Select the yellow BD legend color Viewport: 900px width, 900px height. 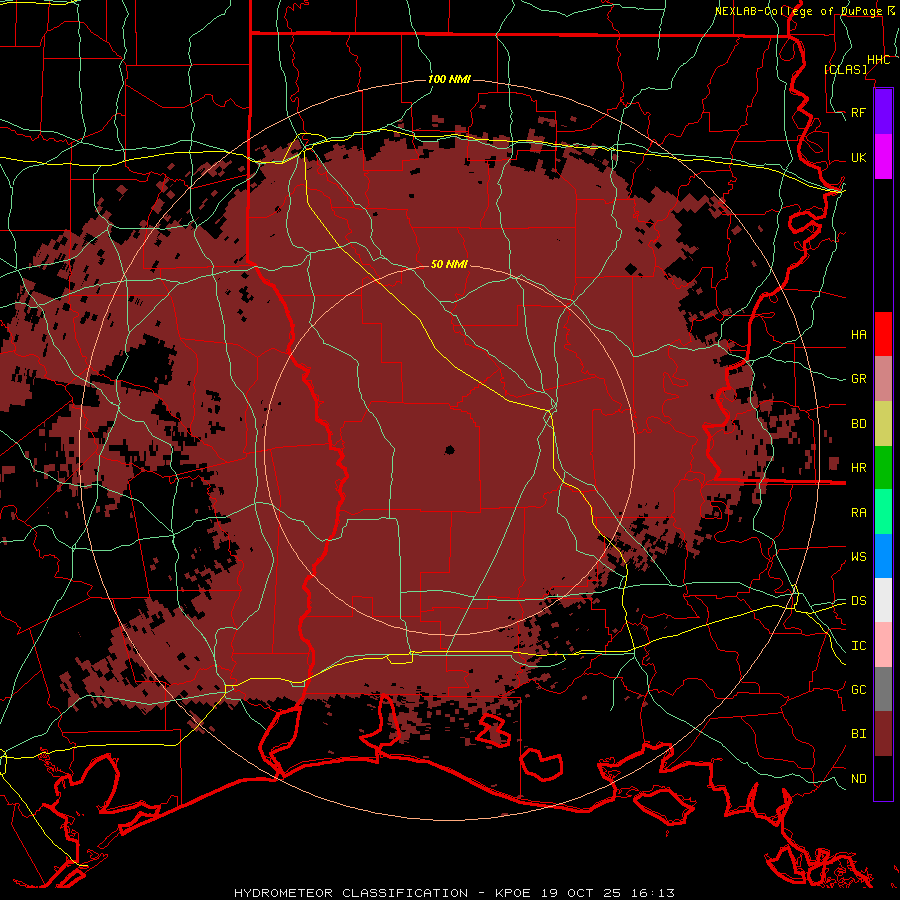883,424
